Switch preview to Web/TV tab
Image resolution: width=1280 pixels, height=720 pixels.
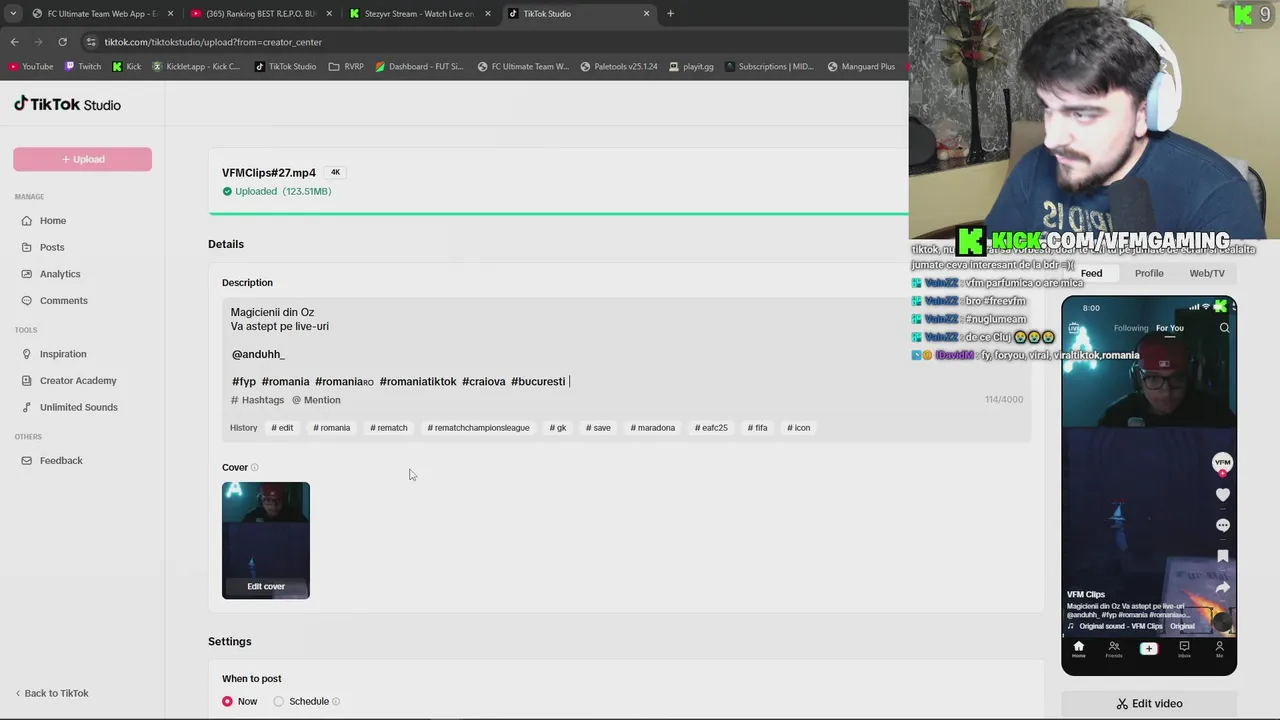1207,273
